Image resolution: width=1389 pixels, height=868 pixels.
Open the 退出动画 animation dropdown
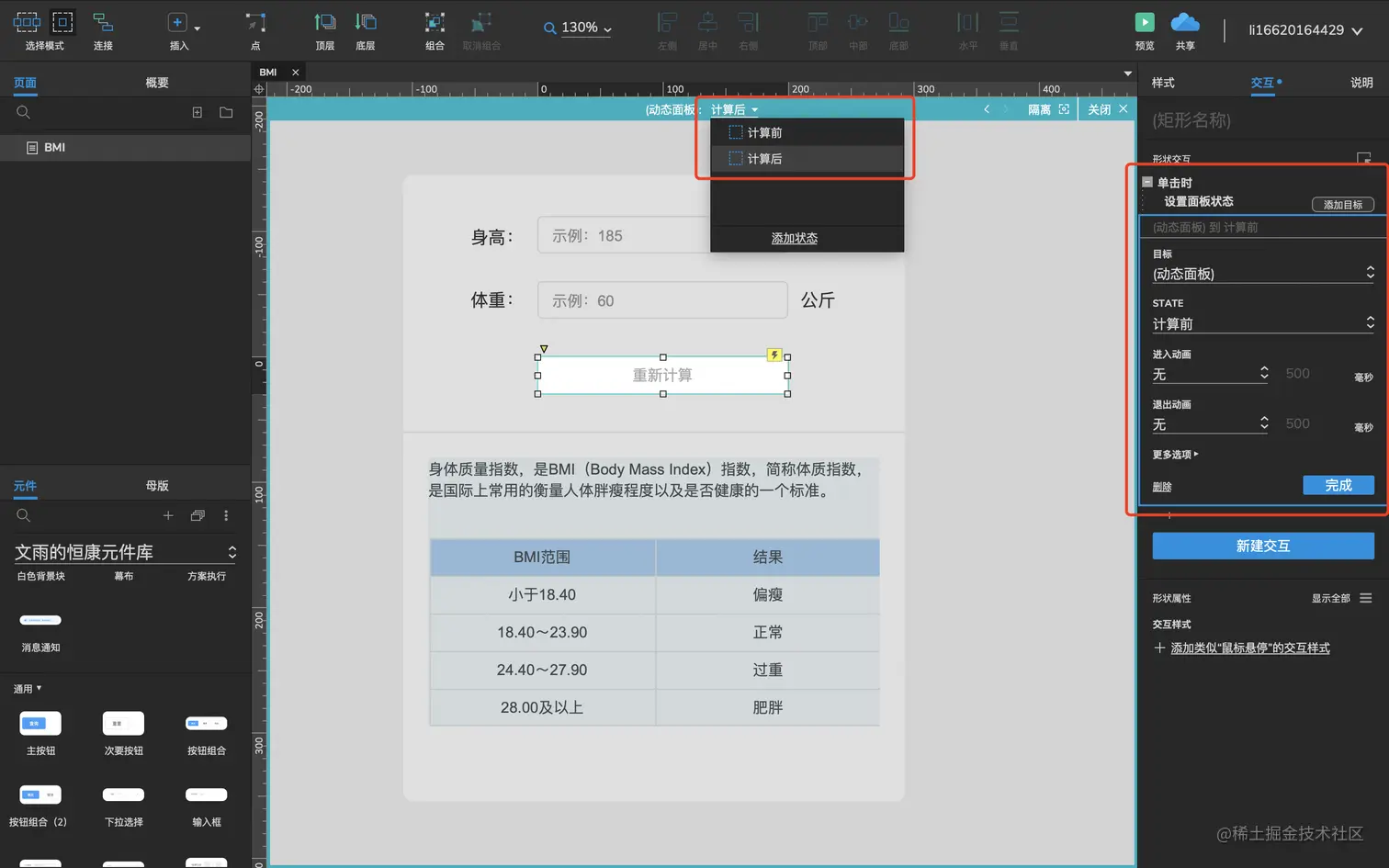point(1211,424)
